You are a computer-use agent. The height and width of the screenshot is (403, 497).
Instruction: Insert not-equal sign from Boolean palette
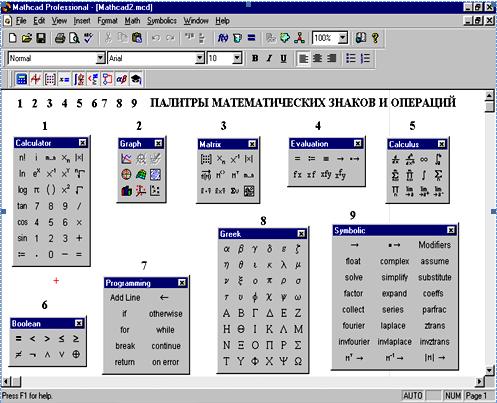click(18, 355)
